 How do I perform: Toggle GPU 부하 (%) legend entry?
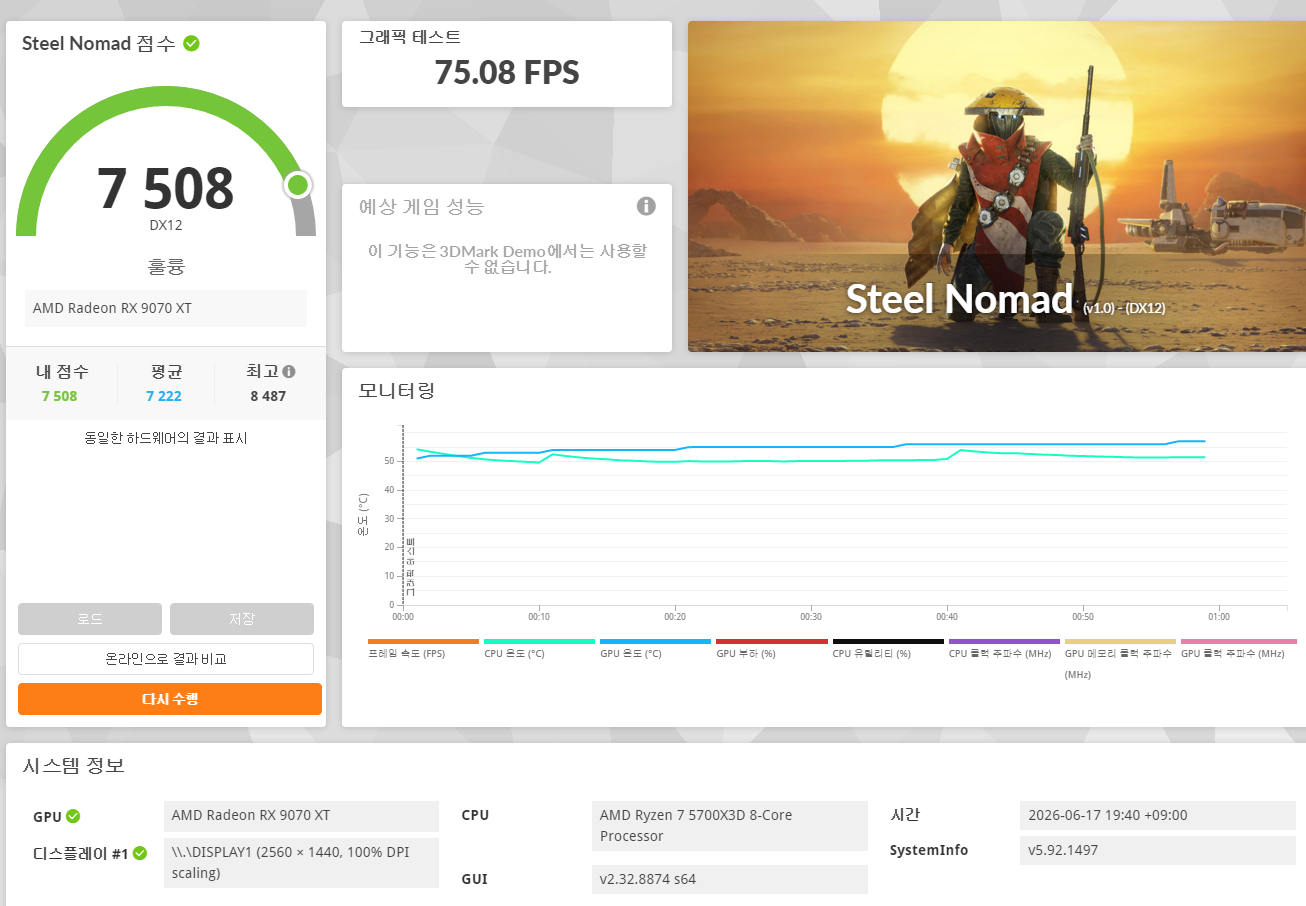771,648
